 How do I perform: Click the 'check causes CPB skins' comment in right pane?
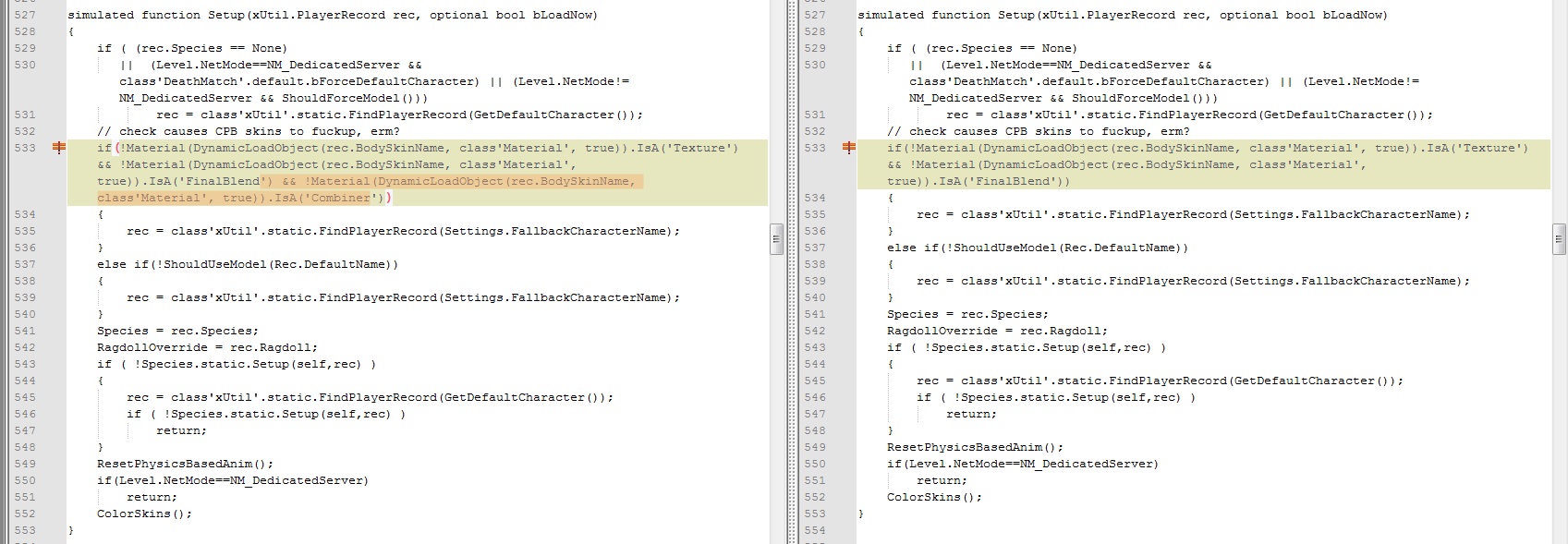pos(1039,131)
